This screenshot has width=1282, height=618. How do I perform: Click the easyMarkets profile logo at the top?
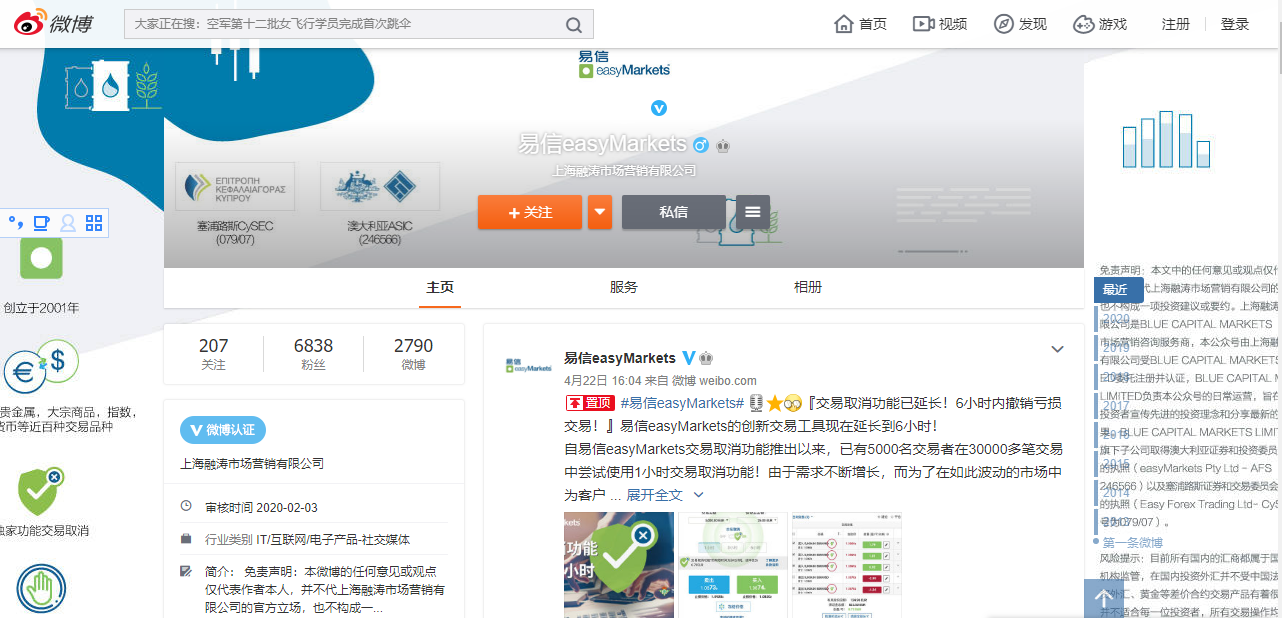pos(624,64)
